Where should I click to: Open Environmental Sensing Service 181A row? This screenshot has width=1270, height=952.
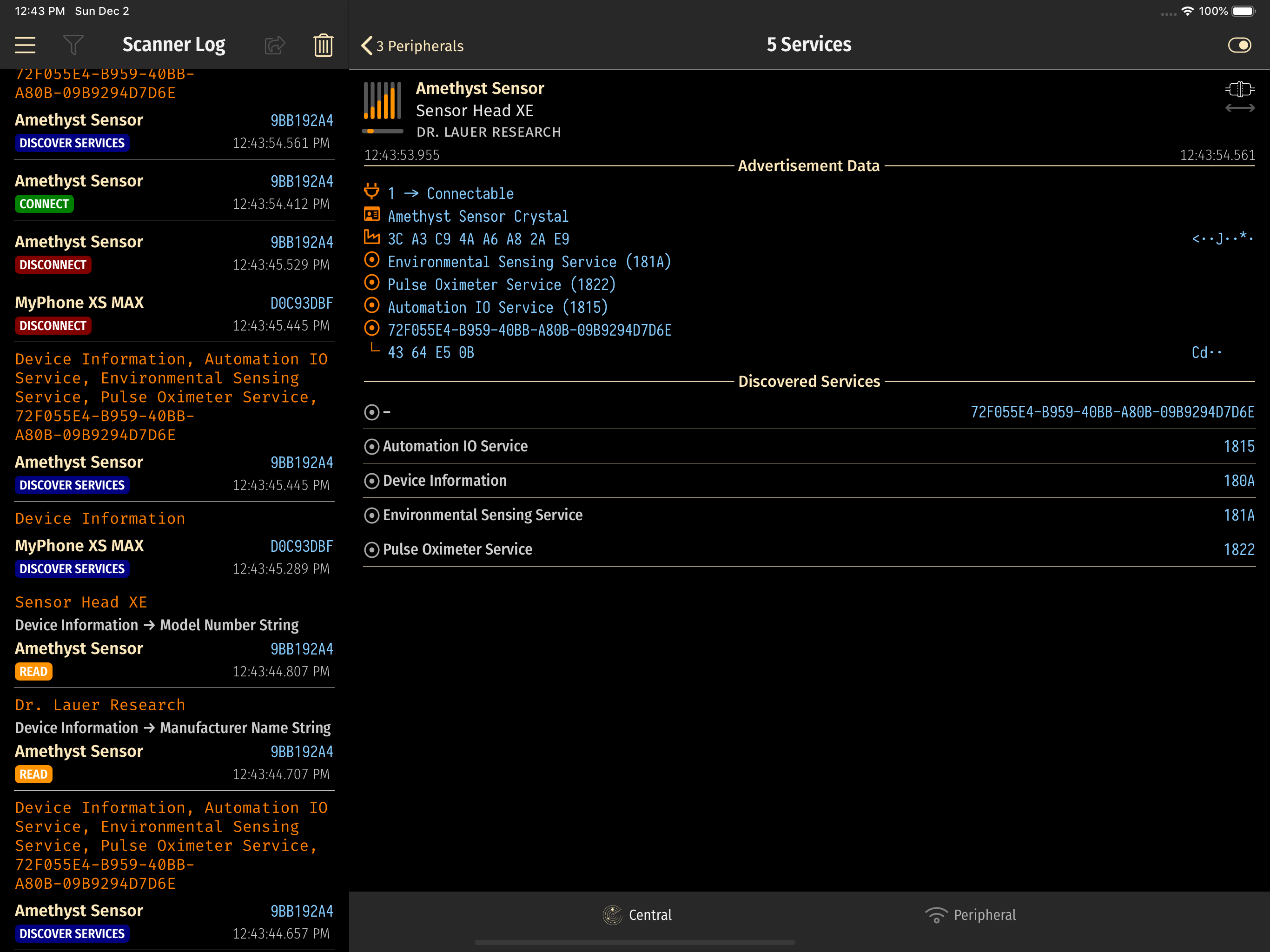coord(809,515)
